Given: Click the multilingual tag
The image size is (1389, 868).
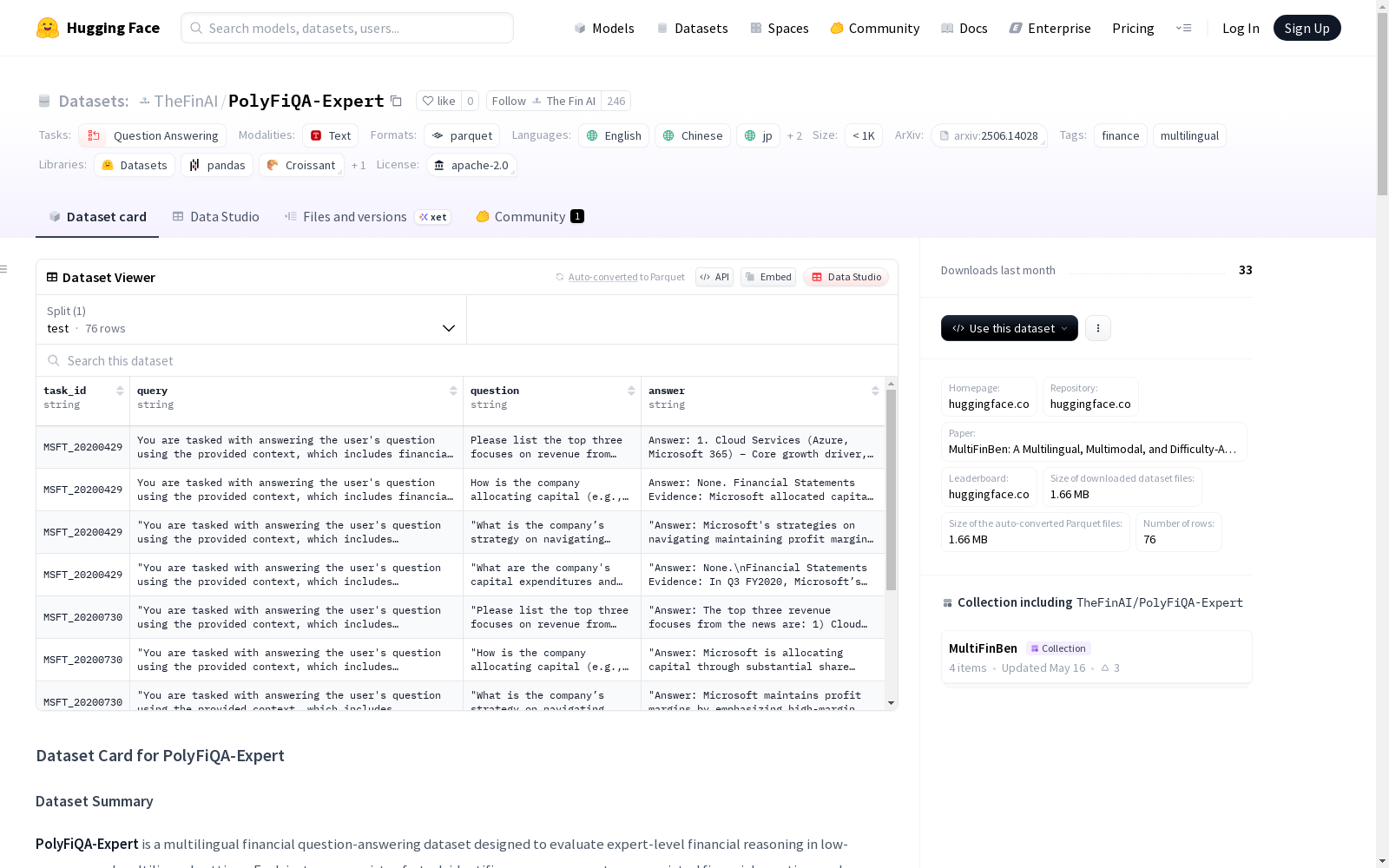Looking at the screenshot, I should pyautogui.click(x=1189, y=135).
